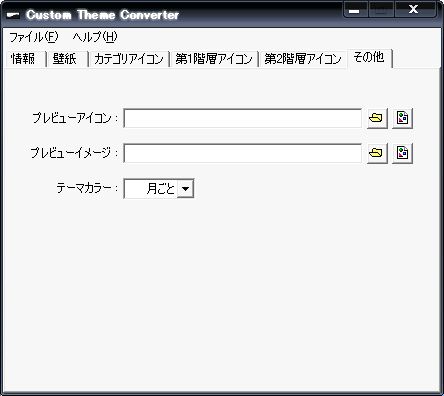
Task: Select the その他 tab
Action: coord(369,57)
